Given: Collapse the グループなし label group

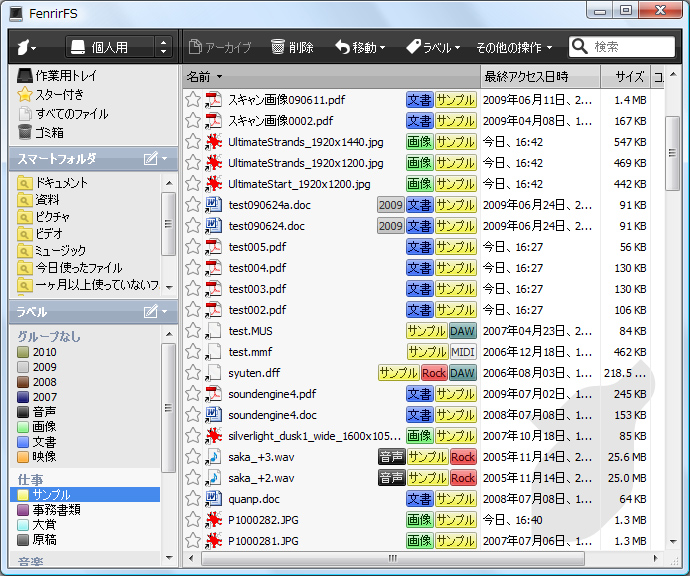Looking at the screenshot, I should pyautogui.click(x=49, y=337).
